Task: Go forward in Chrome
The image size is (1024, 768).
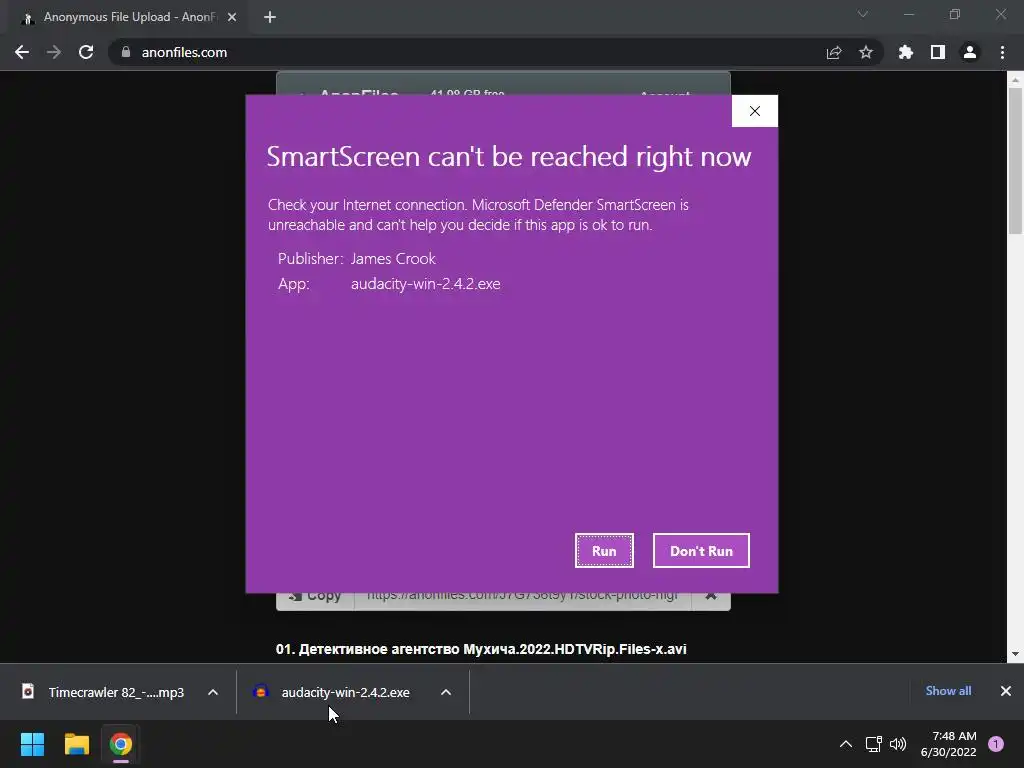Action: click(54, 52)
